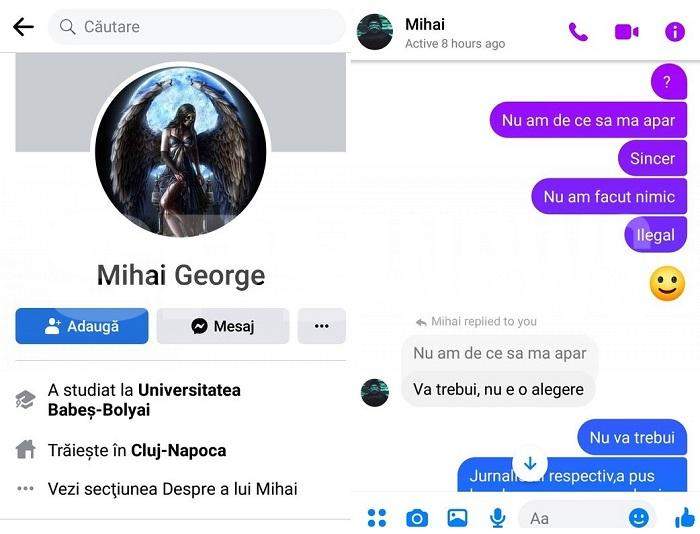Open Universitatea Babeș-Bolyai link

point(144,400)
